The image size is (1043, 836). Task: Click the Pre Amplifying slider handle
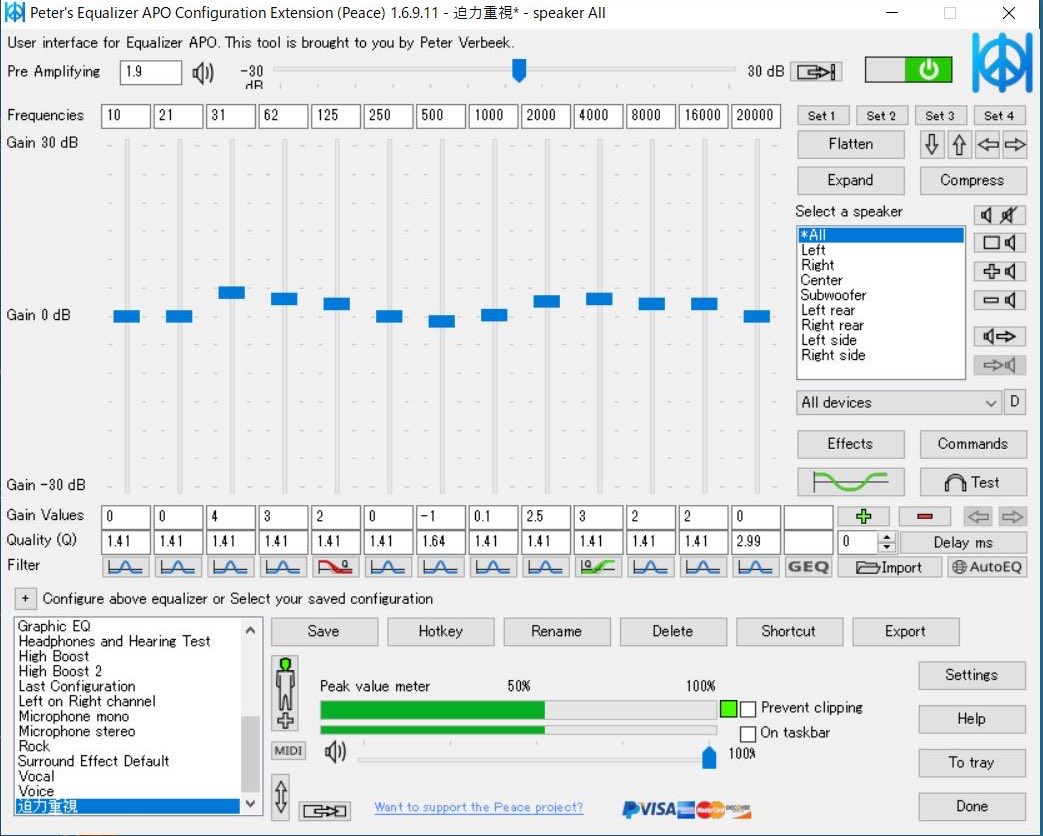coord(519,70)
